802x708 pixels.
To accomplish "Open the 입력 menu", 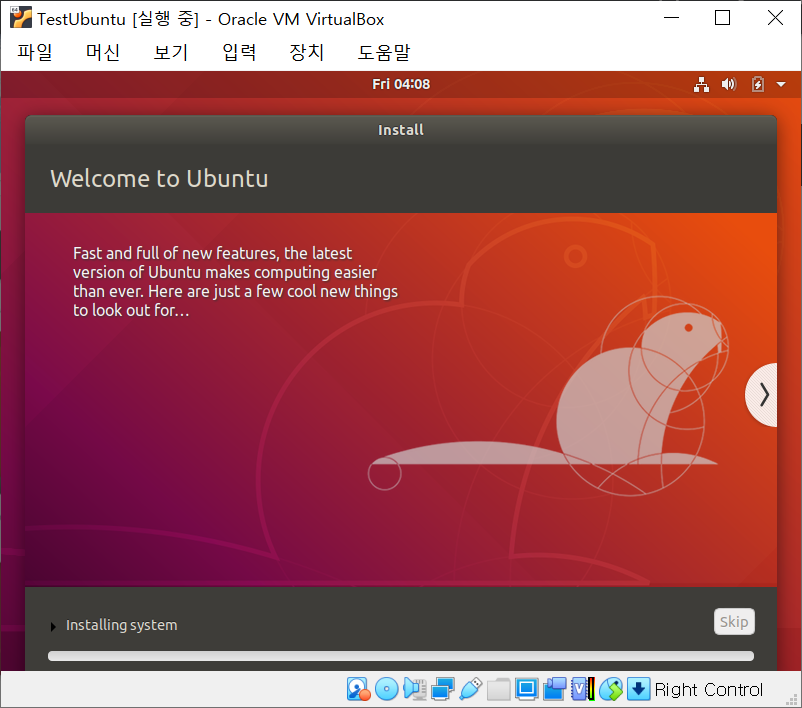I will click(x=239, y=52).
